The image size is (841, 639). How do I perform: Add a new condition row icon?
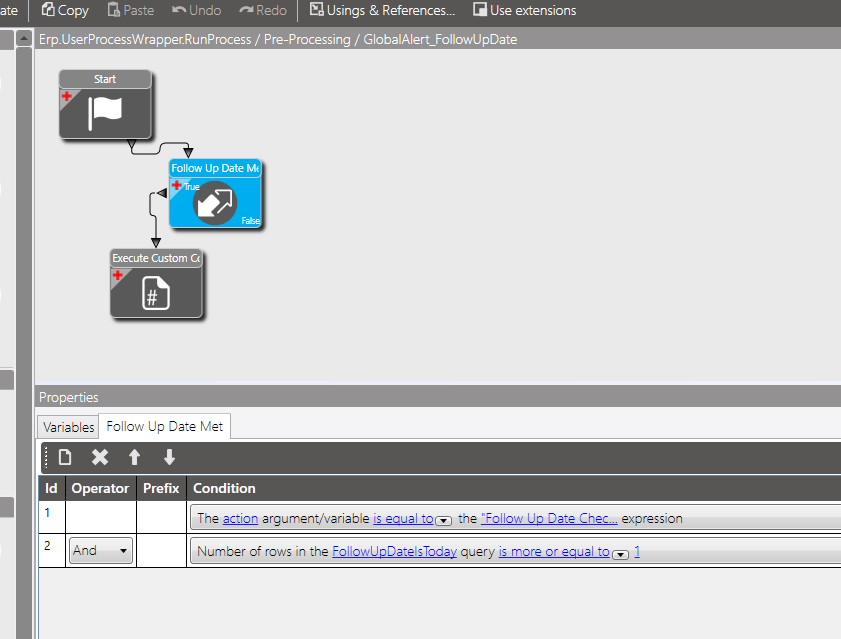(65, 457)
